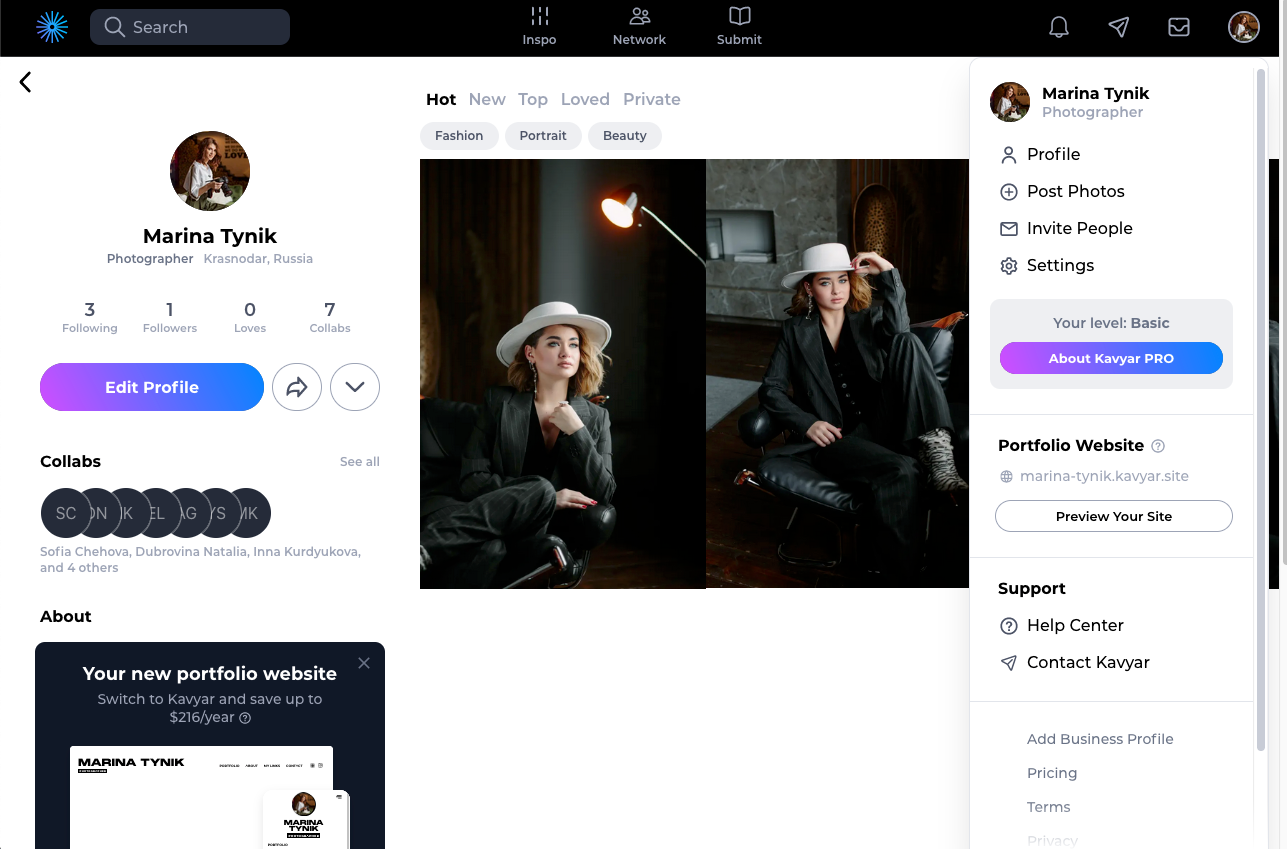The height and width of the screenshot is (849, 1287).
Task: Switch to the Loved tab
Action: [x=585, y=99]
